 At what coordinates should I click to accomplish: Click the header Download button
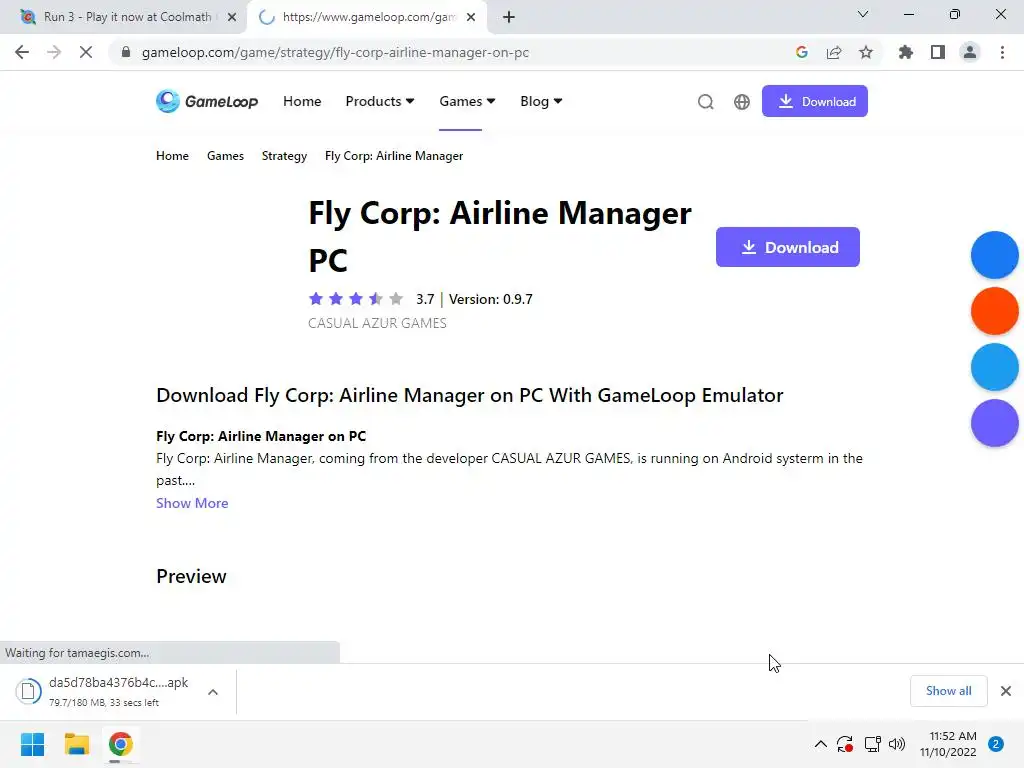[815, 101]
